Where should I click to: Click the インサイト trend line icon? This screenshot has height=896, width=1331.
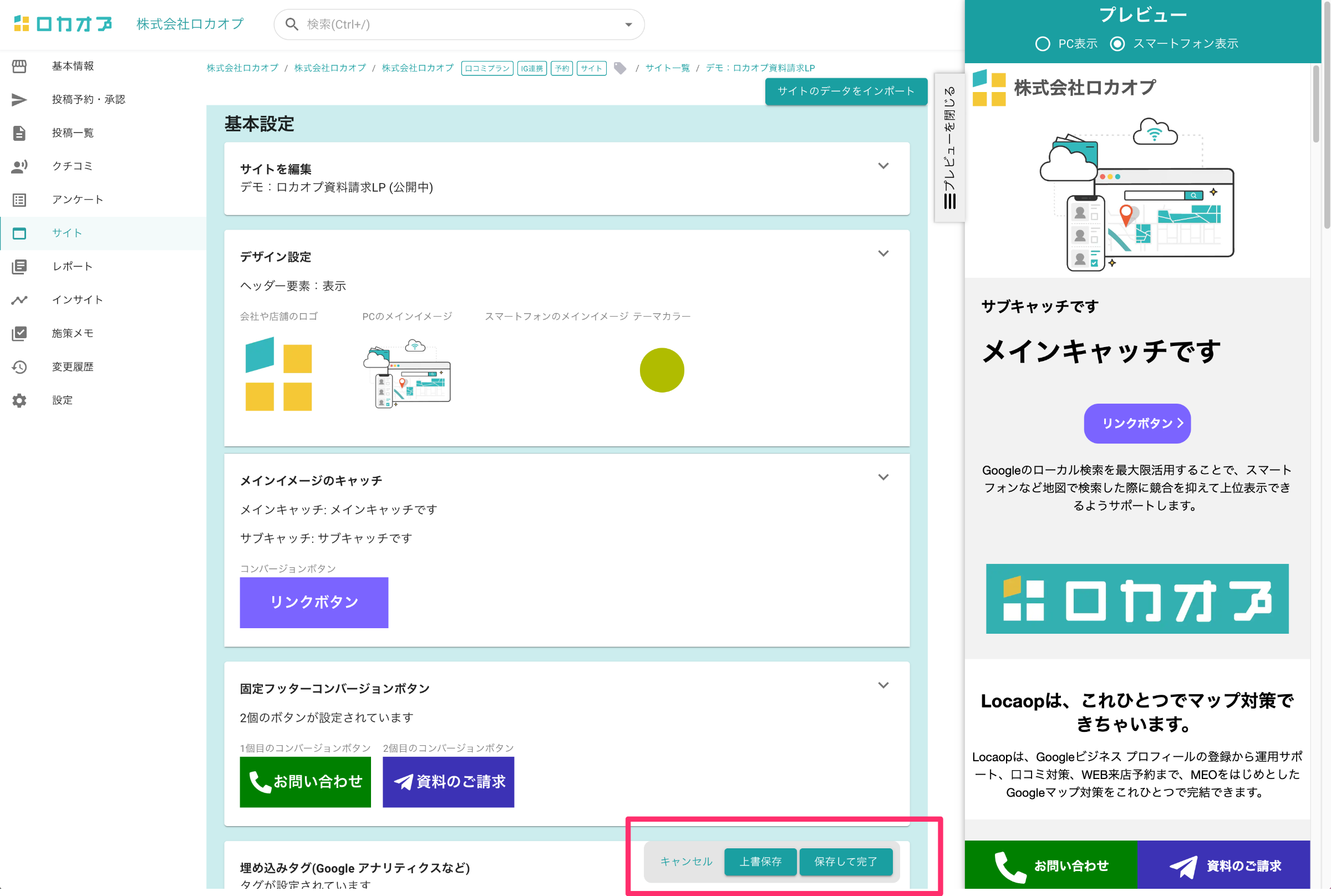coord(19,300)
